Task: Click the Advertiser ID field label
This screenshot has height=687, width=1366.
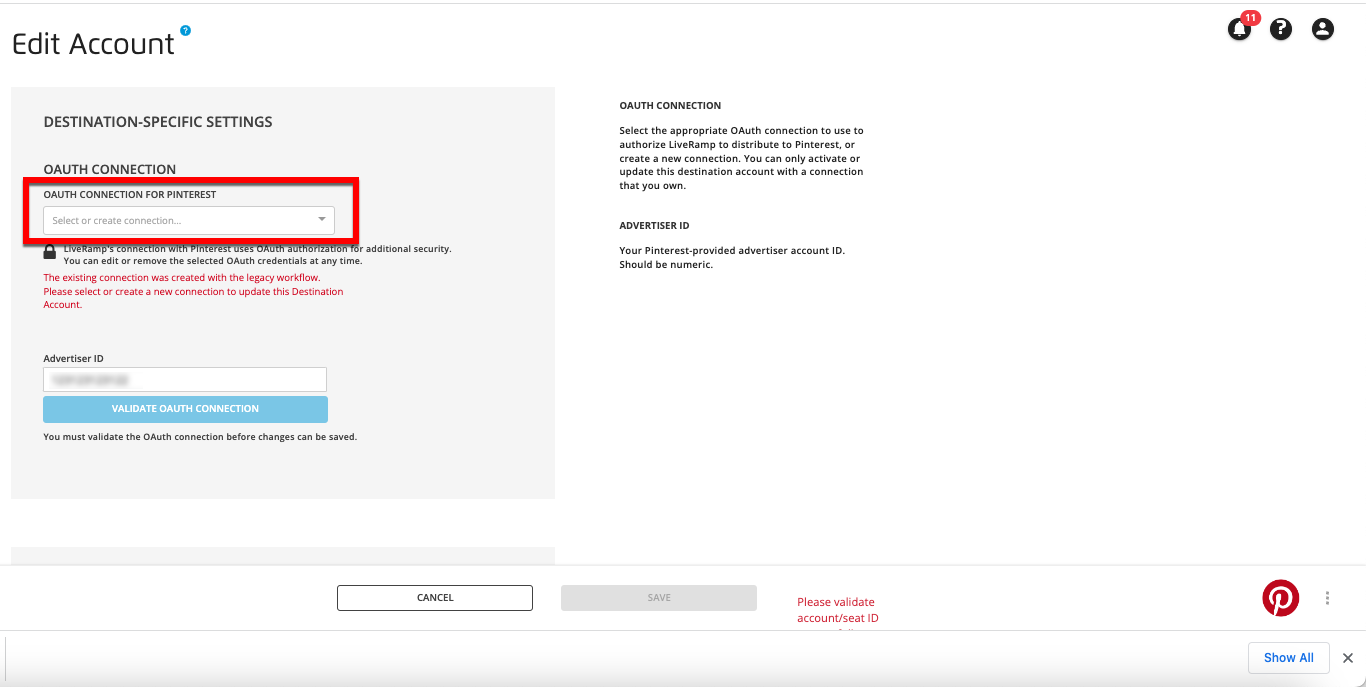Action: pos(73,358)
